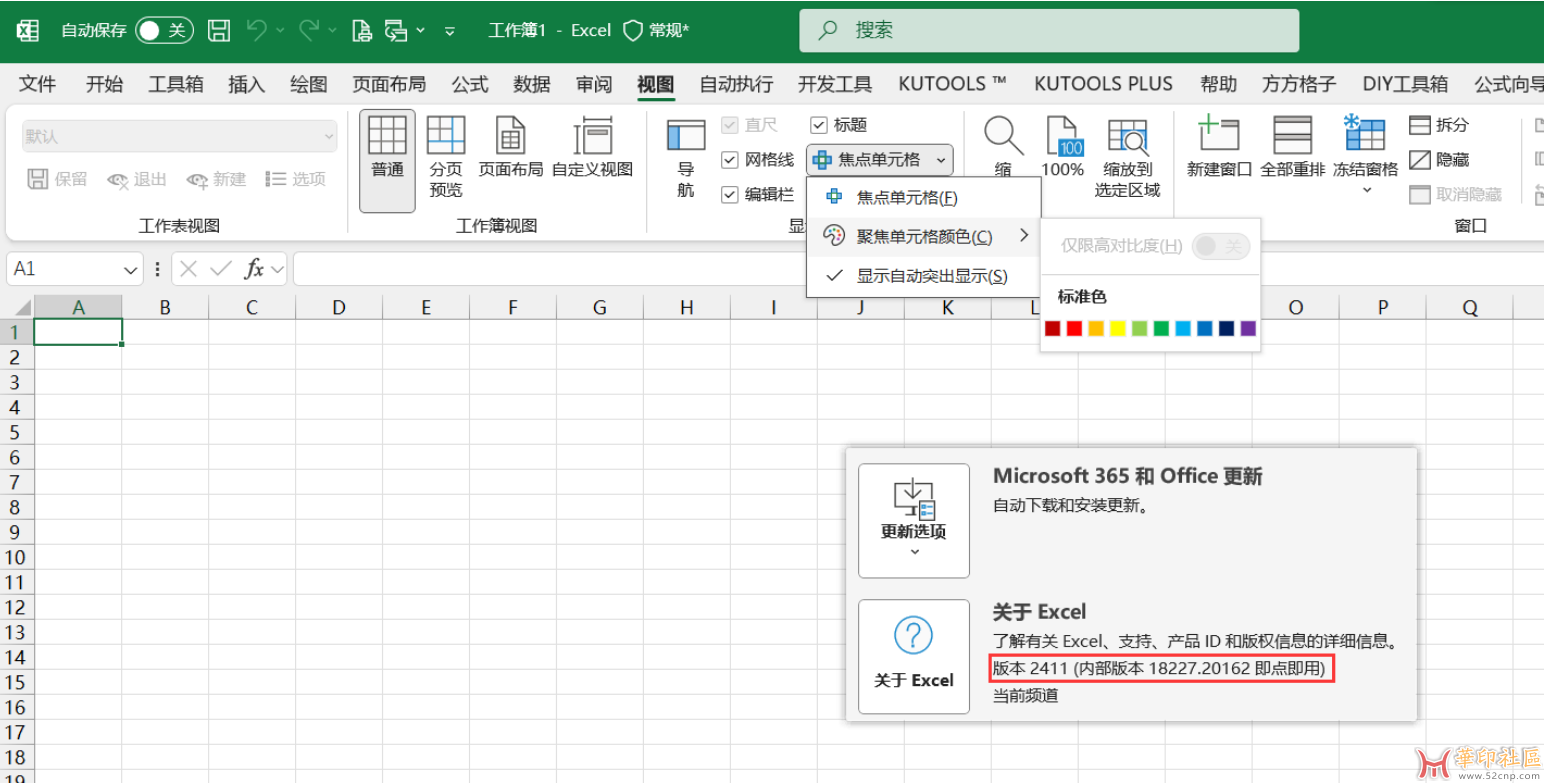Screen dimensions: 1544x783
Task: Switch to the 公式 formulas tab
Action: click(x=470, y=84)
